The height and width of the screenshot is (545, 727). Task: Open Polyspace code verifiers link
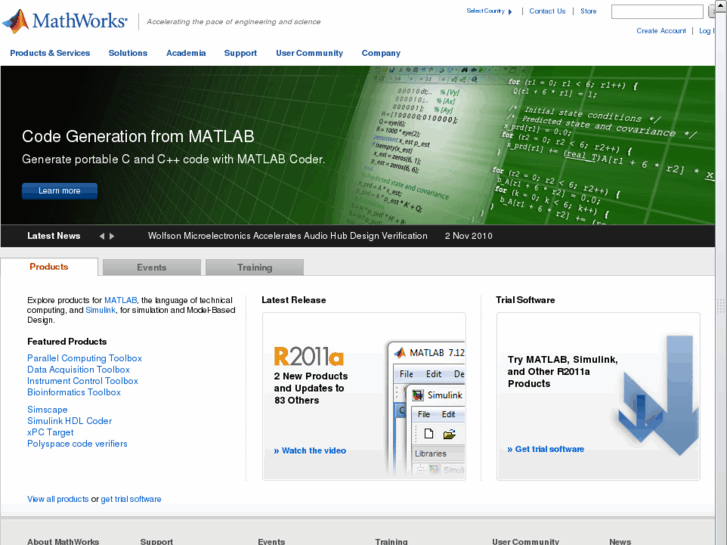[77, 444]
